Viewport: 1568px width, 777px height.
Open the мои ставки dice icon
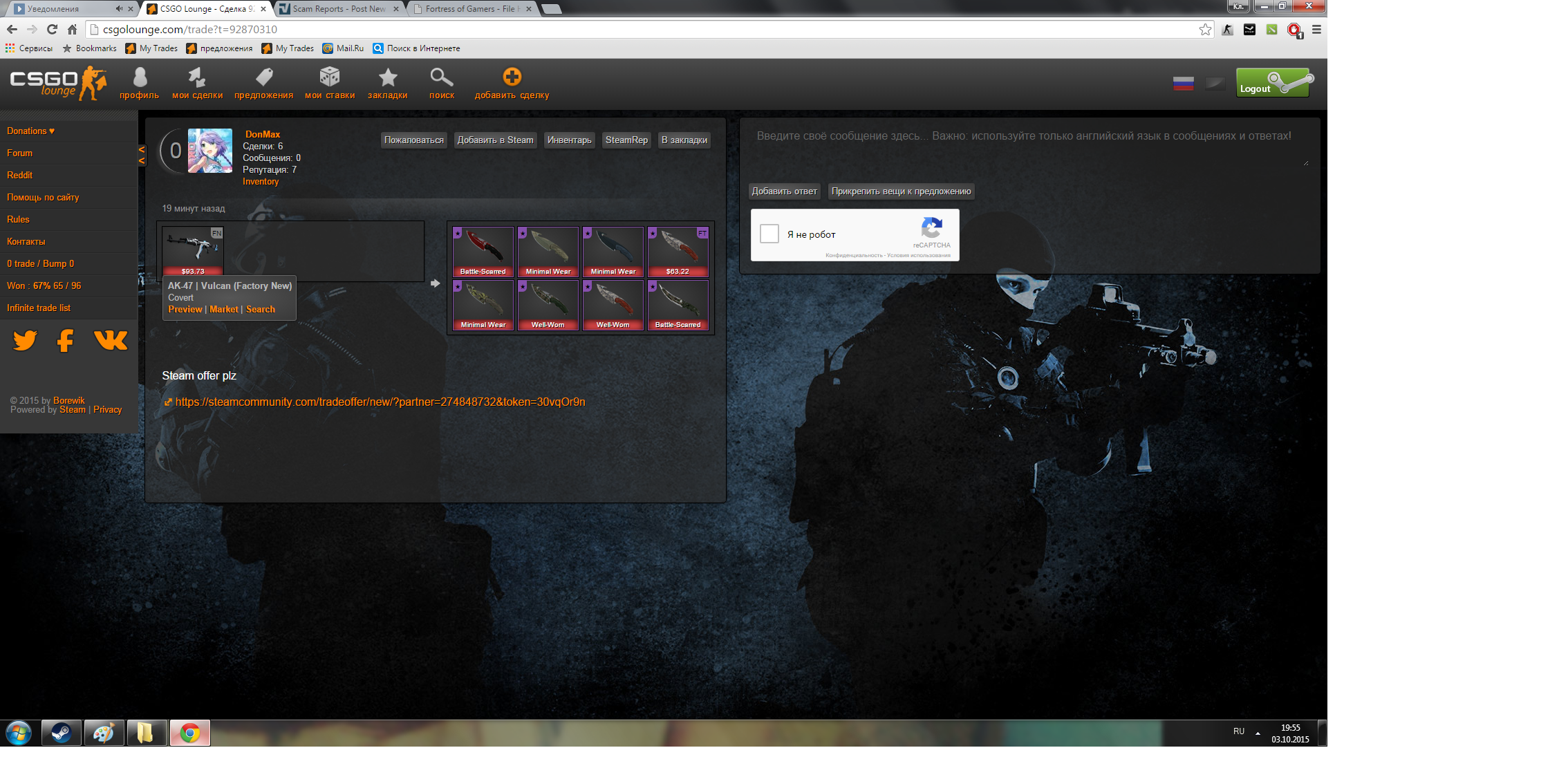[x=330, y=77]
